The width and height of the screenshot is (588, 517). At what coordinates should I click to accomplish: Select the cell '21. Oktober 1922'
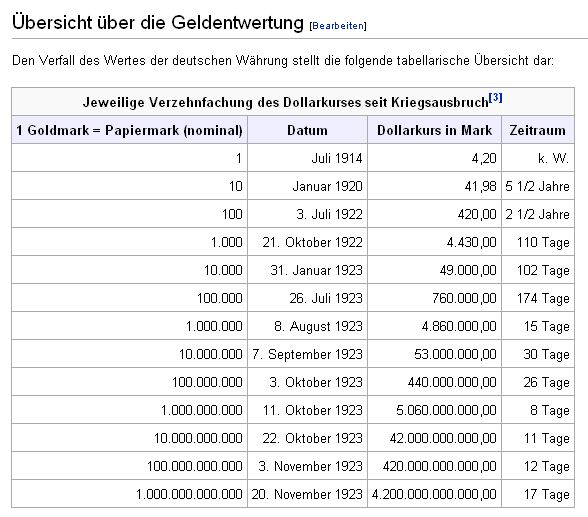tap(307, 242)
